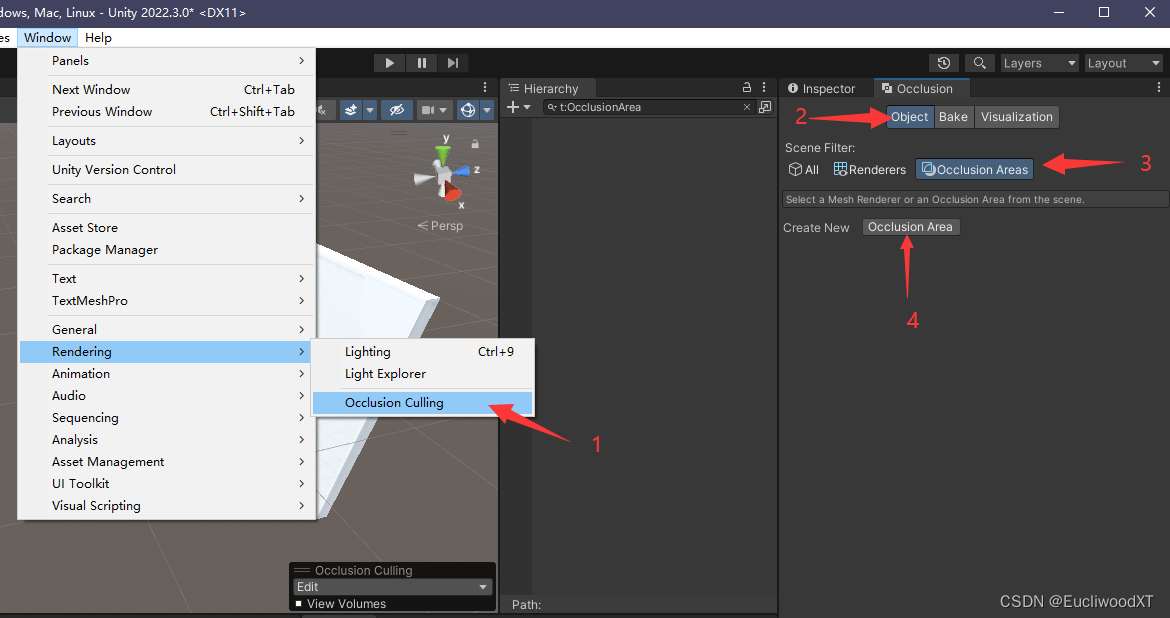Open the Undo History icon
The image size is (1170, 618).
tap(944, 63)
